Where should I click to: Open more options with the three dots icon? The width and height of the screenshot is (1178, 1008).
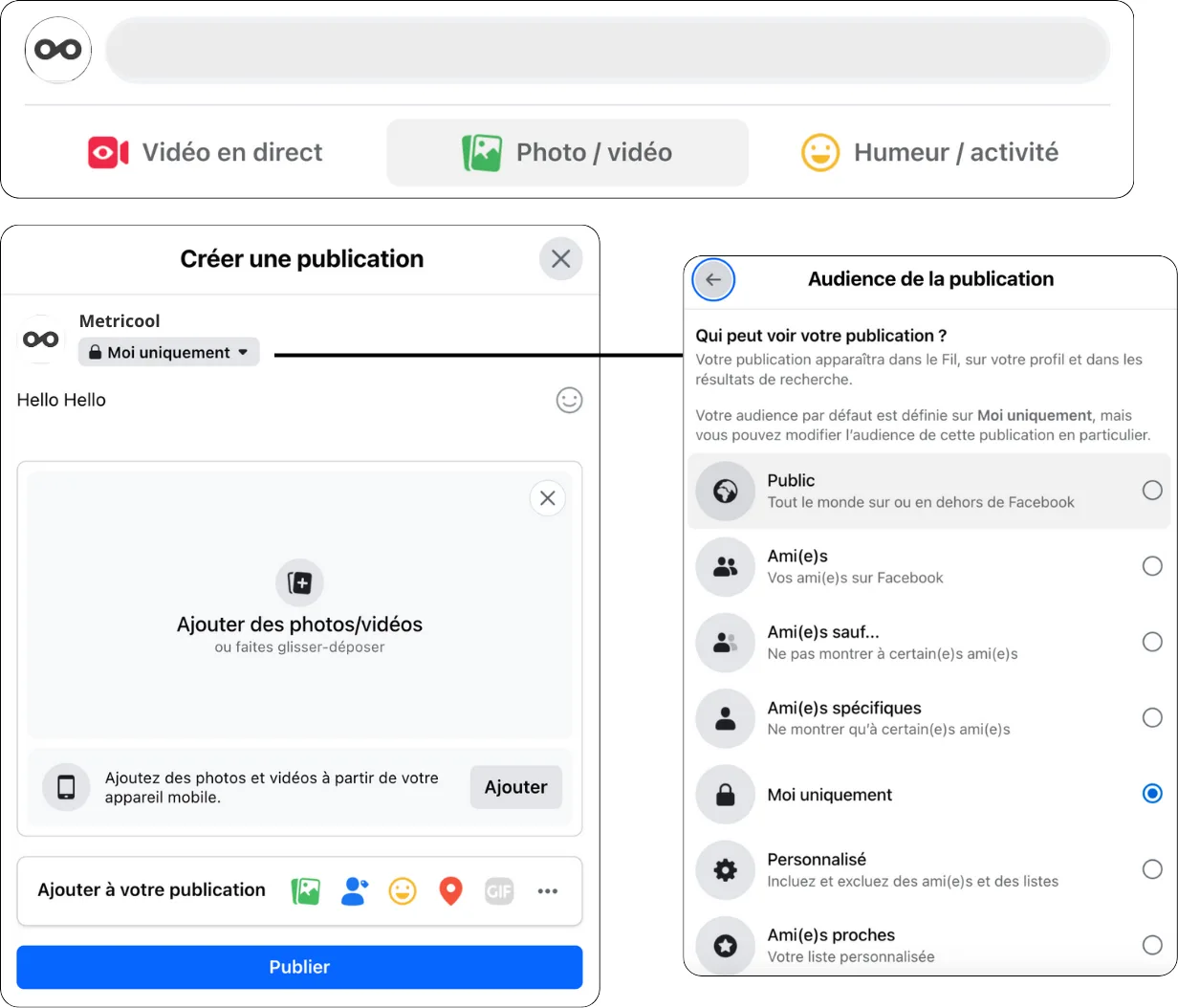click(547, 891)
